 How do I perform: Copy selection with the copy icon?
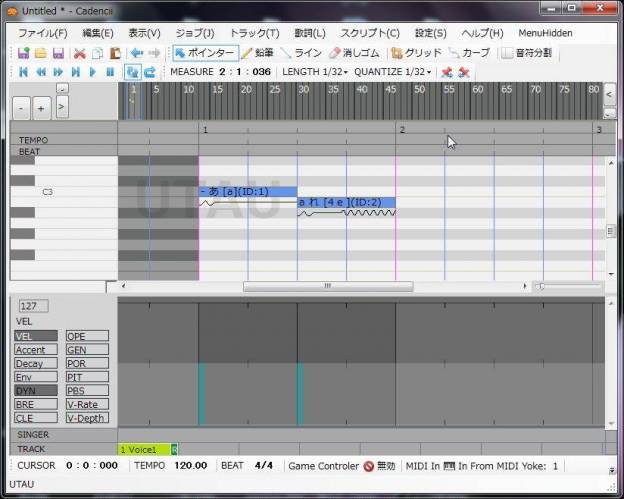pyautogui.click(x=97, y=53)
